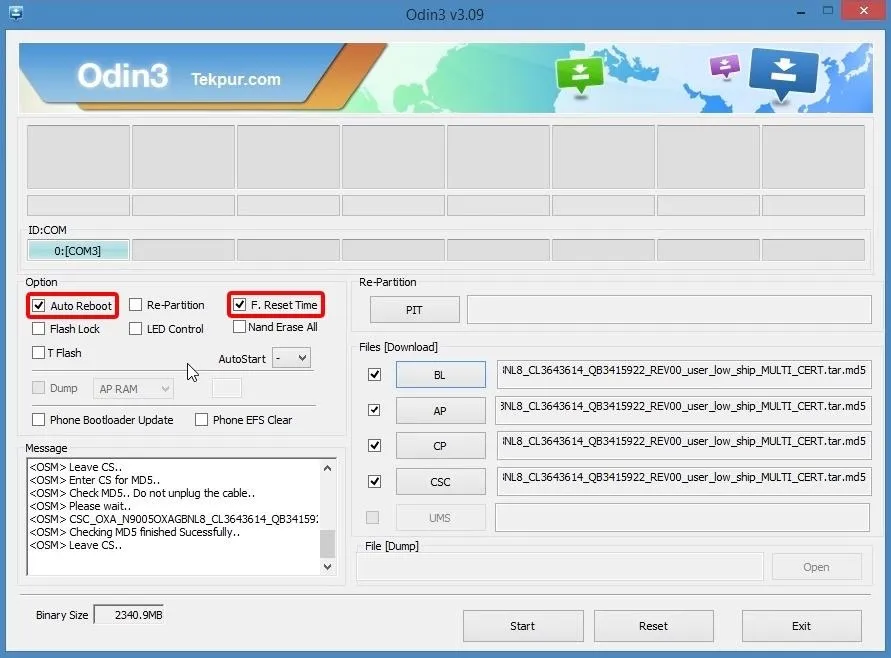Browse for a CSC firmware file
The height and width of the screenshot is (658, 891).
pos(440,482)
